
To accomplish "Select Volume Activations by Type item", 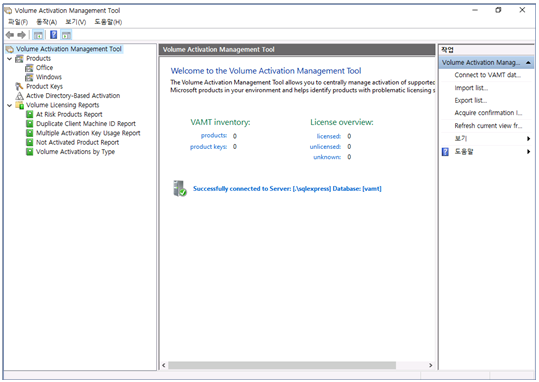I will (75, 151).
